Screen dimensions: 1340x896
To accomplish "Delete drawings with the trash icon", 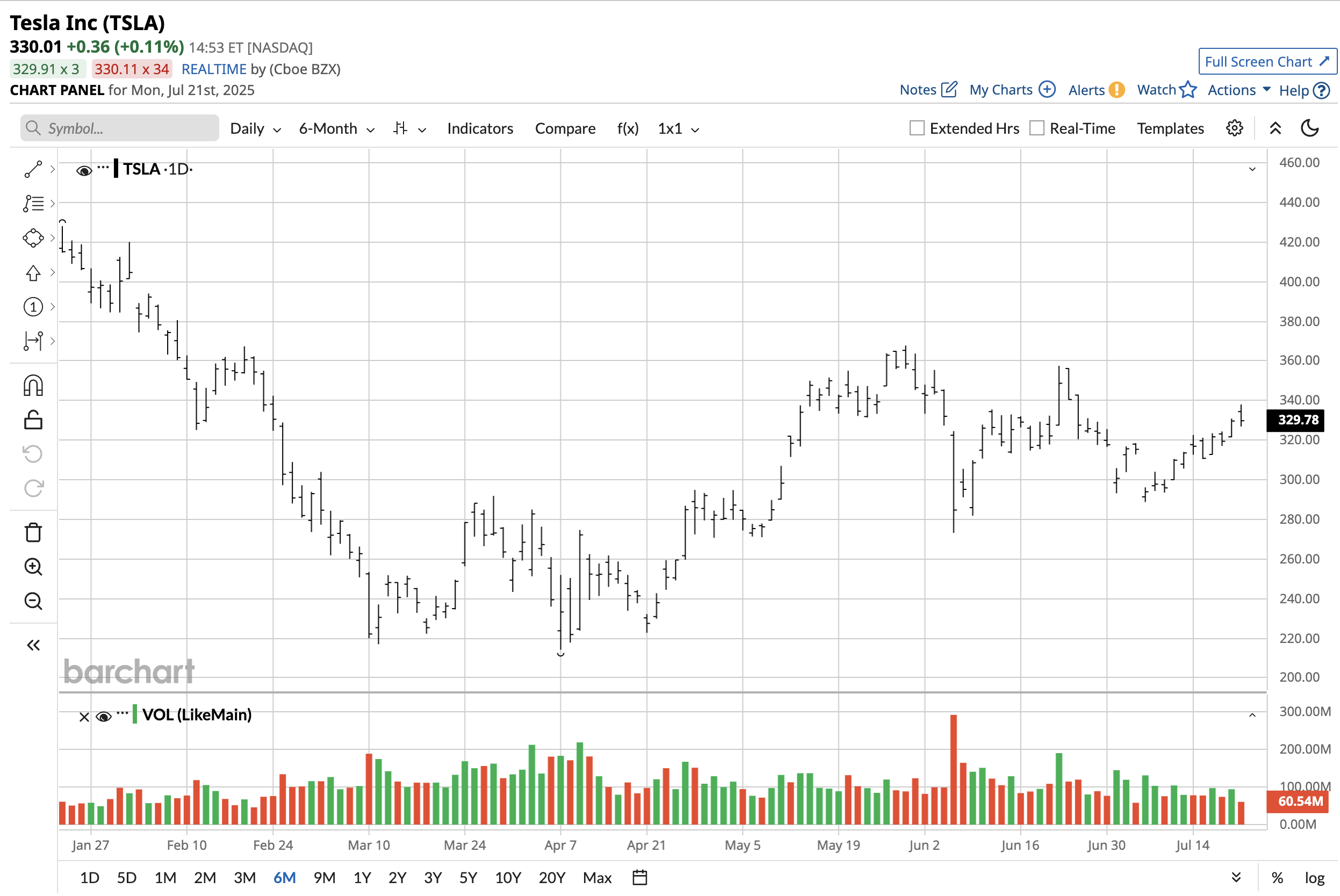I will 33,532.
